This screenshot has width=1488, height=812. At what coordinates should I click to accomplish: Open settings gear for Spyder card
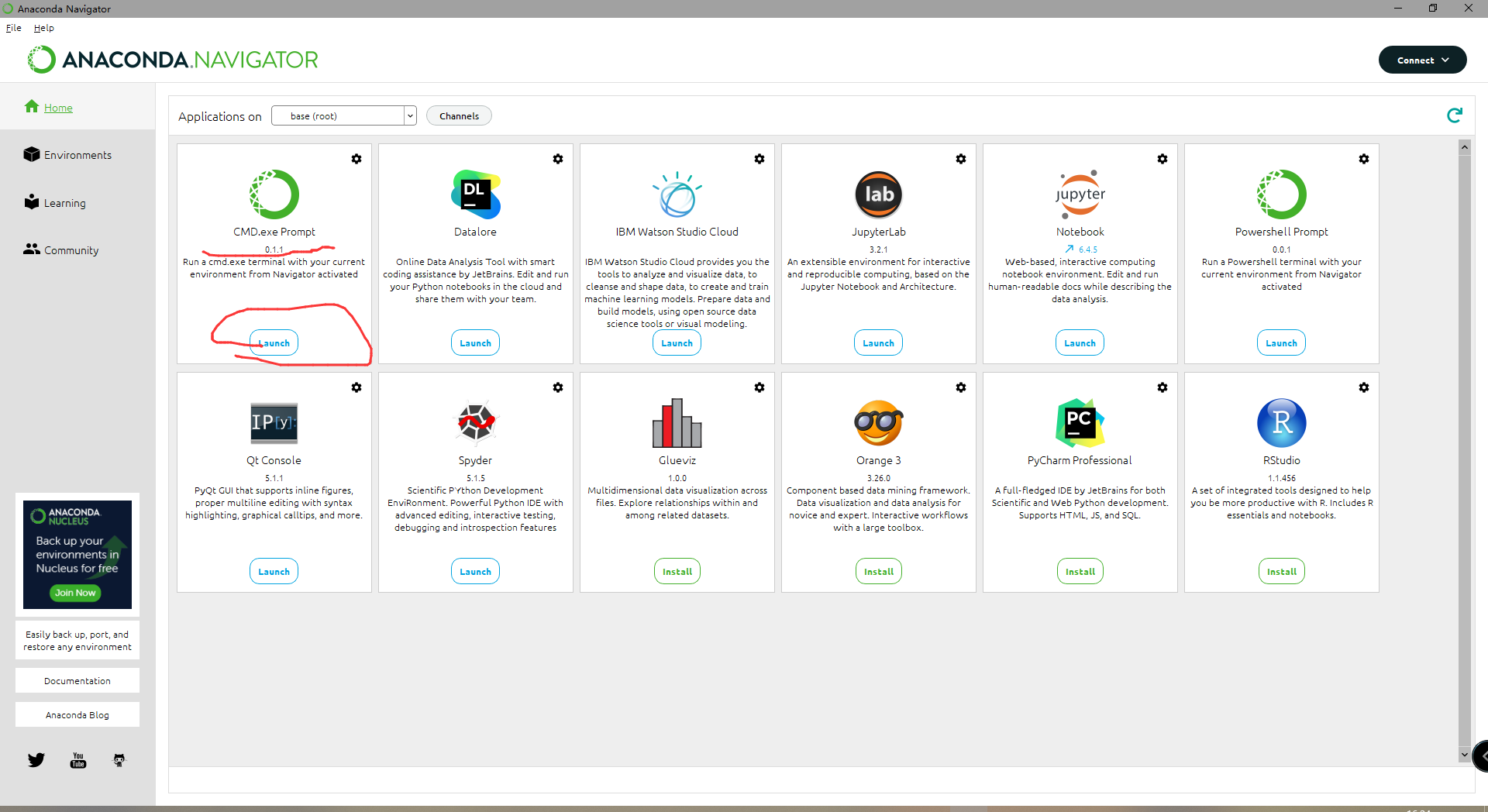pyautogui.click(x=558, y=387)
